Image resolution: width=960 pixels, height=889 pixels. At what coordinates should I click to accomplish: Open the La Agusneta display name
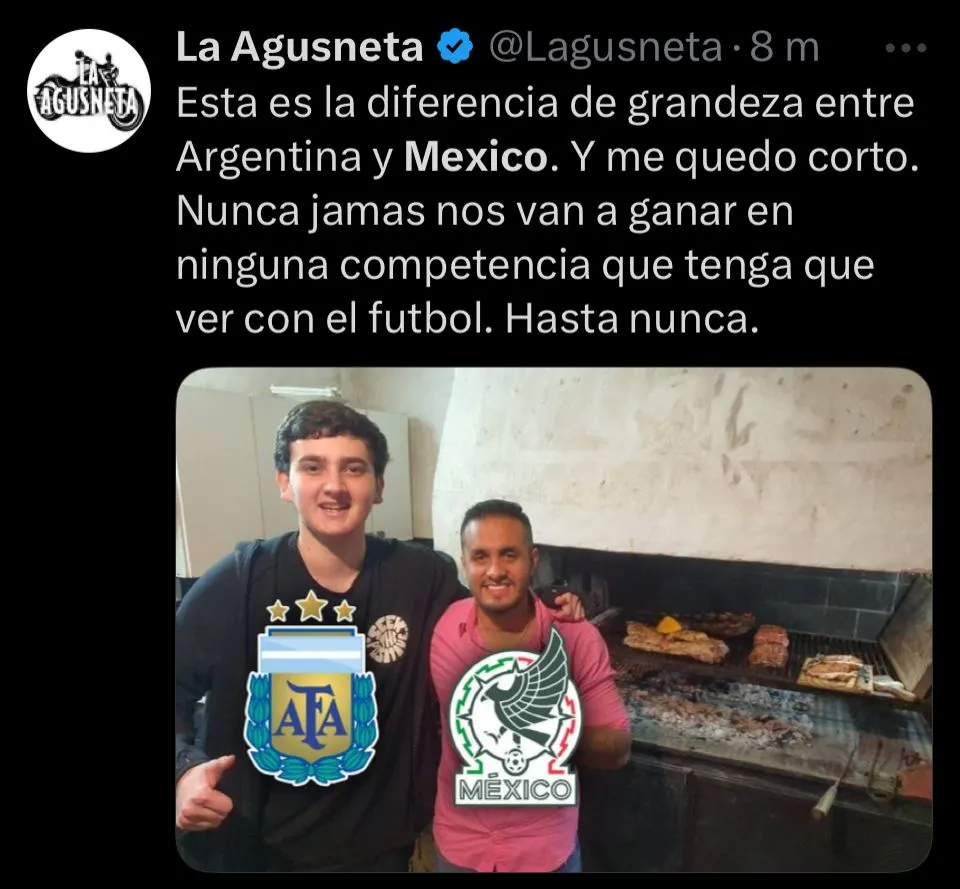pyautogui.click(x=299, y=48)
